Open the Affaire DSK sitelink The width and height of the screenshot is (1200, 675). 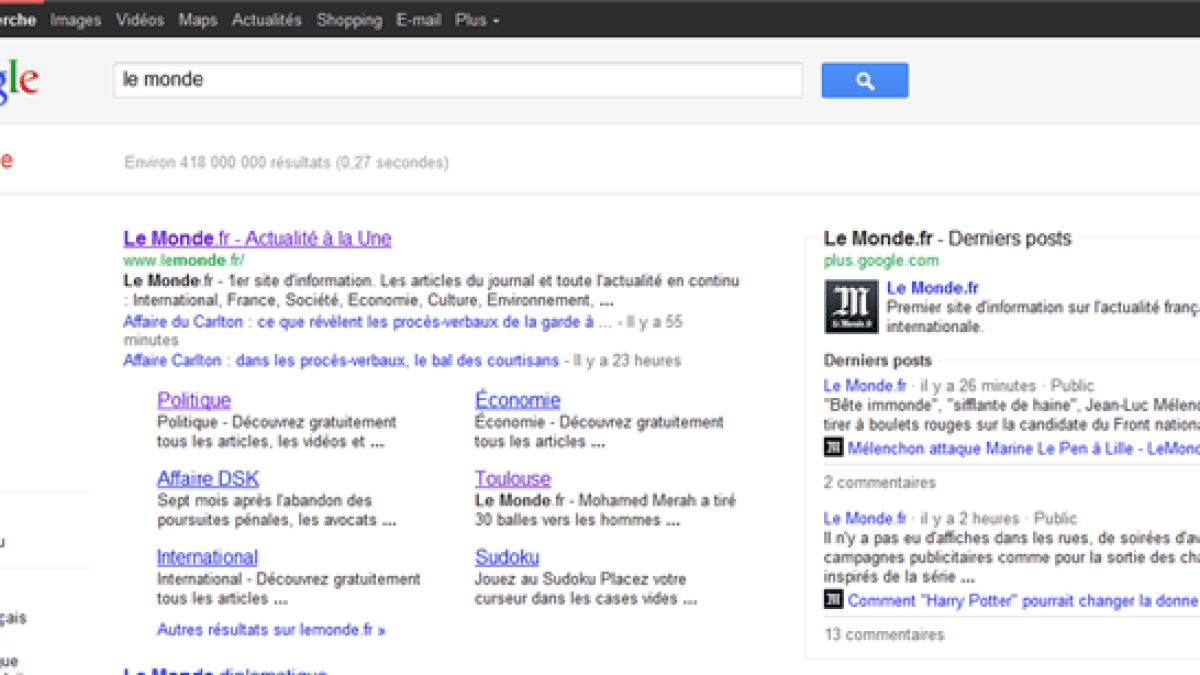[208, 479]
